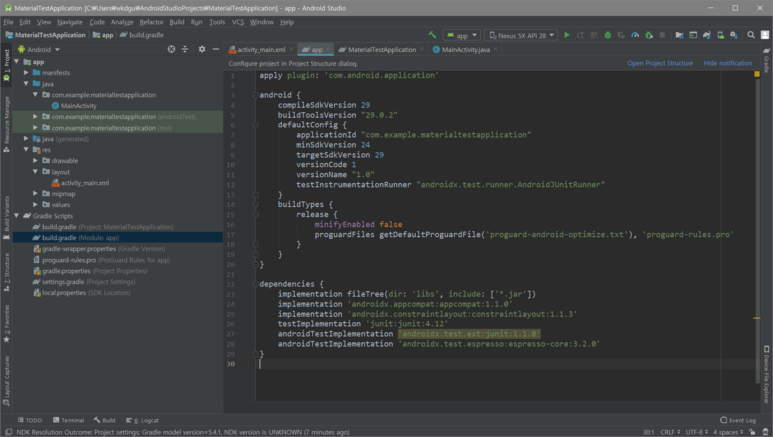This screenshot has height=437, width=773.
Task: Click the user avatar icon in toolbar
Action: (765, 35)
